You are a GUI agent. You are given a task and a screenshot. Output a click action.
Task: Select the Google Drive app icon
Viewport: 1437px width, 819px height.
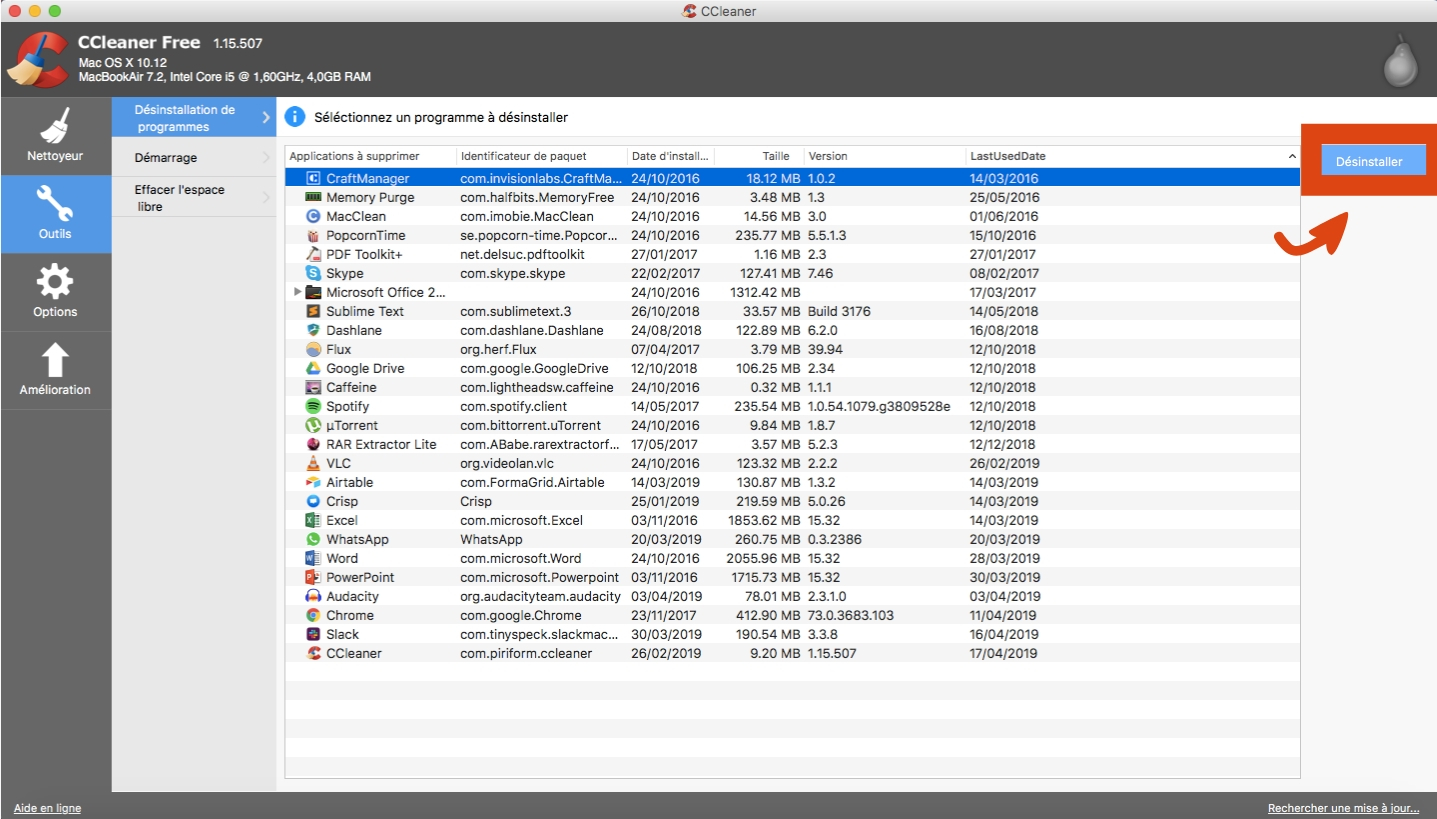click(x=312, y=368)
